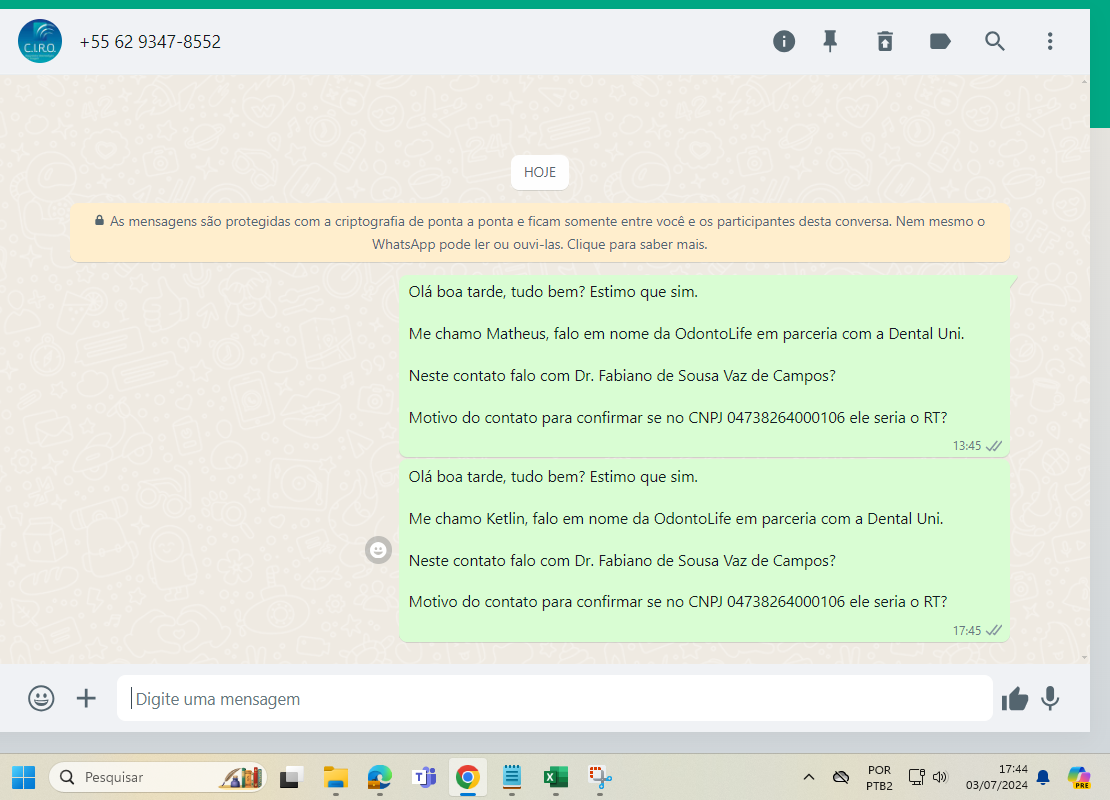Viewport: 1110px width, 800px height.
Task: Open the Snipping Tool taskbar icon
Action: coord(600,777)
